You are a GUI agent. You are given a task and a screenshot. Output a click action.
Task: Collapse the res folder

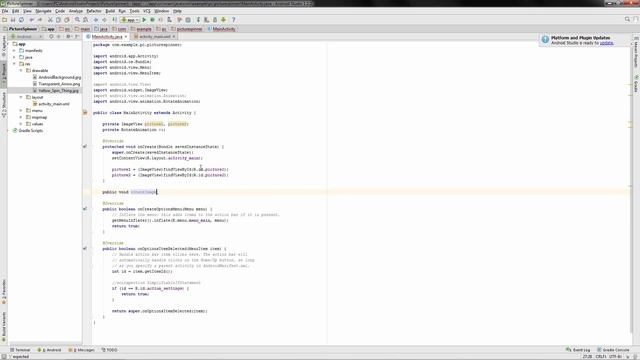[x=14, y=64]
